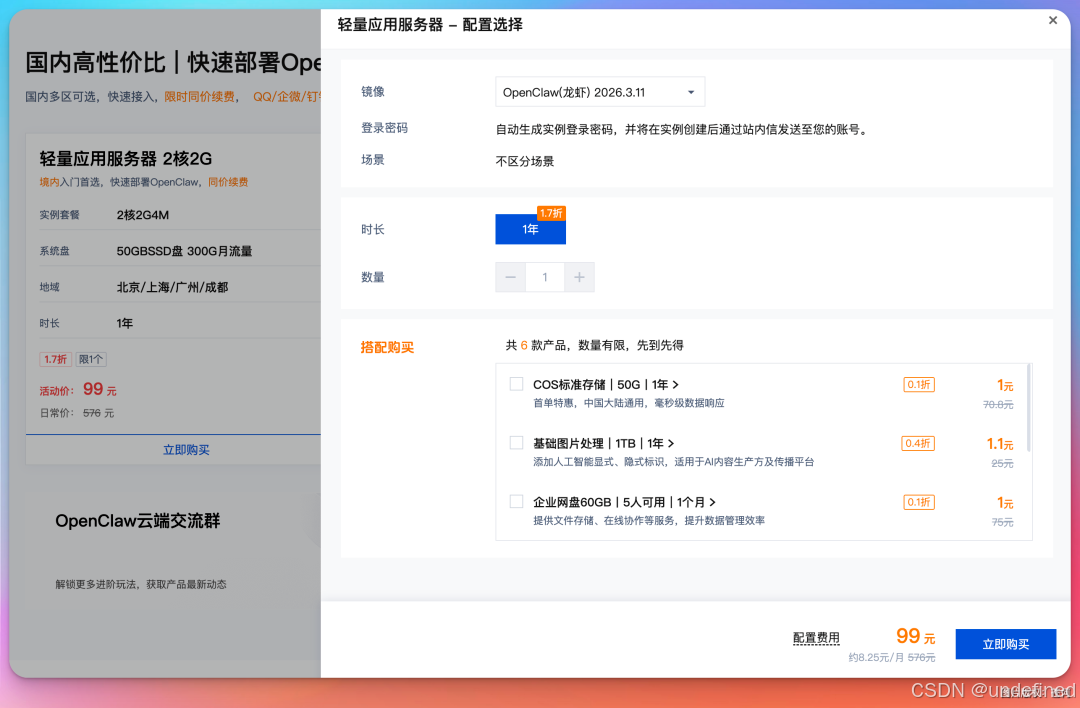Click 立即购买 link in the background card
The image size is (1080, 708).
click(x=186, y=450)
